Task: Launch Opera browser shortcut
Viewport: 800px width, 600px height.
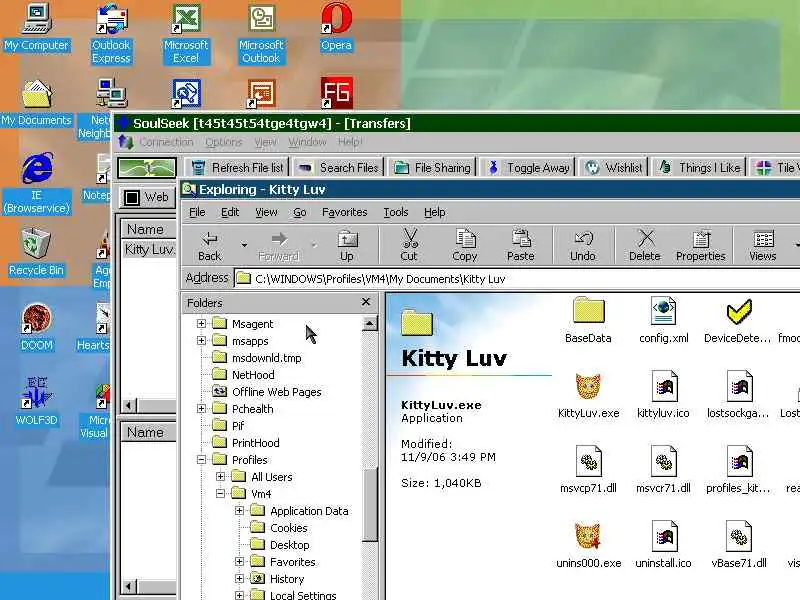Action: point(336,27)
